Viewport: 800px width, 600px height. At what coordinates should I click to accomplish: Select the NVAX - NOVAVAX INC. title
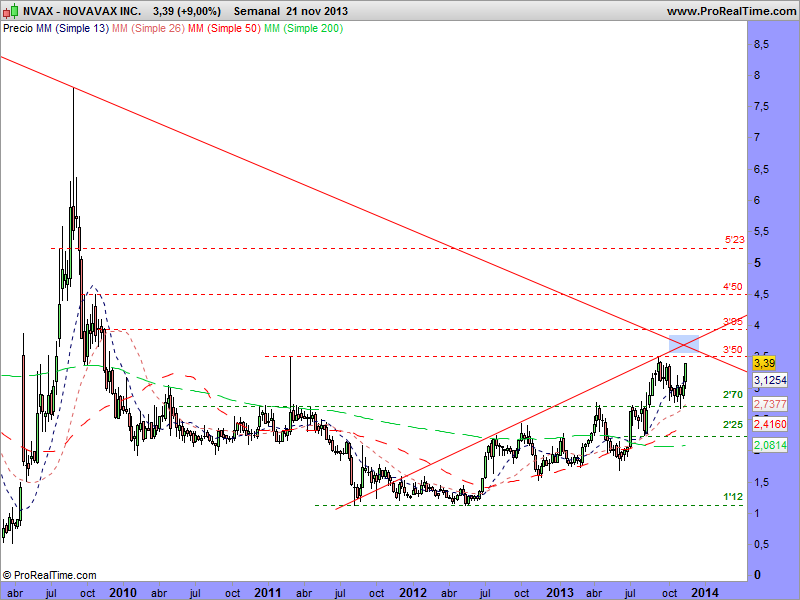82,11
